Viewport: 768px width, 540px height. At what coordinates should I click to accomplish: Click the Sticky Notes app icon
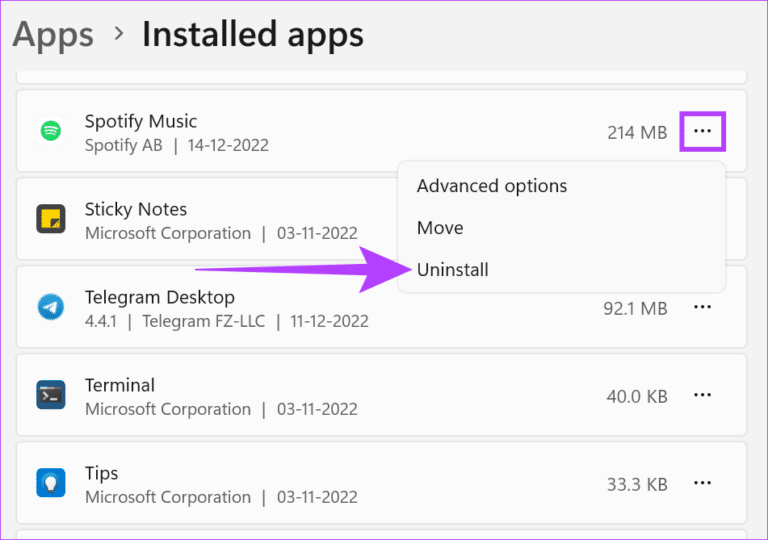(x=51, y=219)
